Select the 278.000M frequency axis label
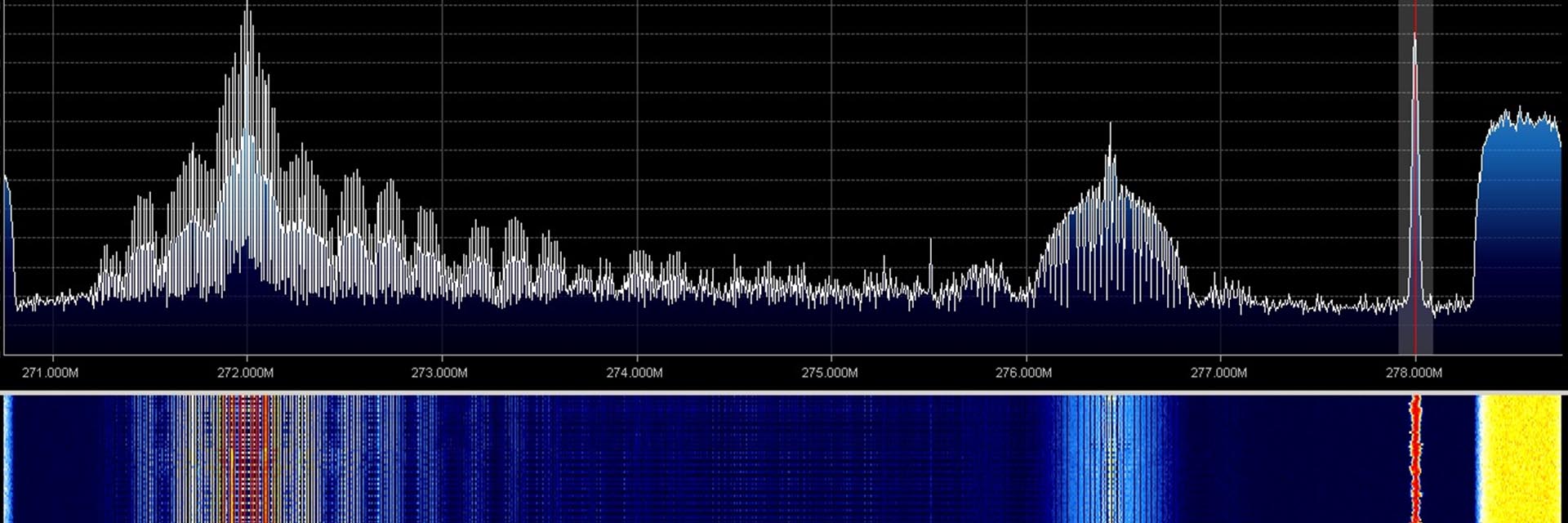This screenshot has height=523, width=1568. tap(1414, 373)
